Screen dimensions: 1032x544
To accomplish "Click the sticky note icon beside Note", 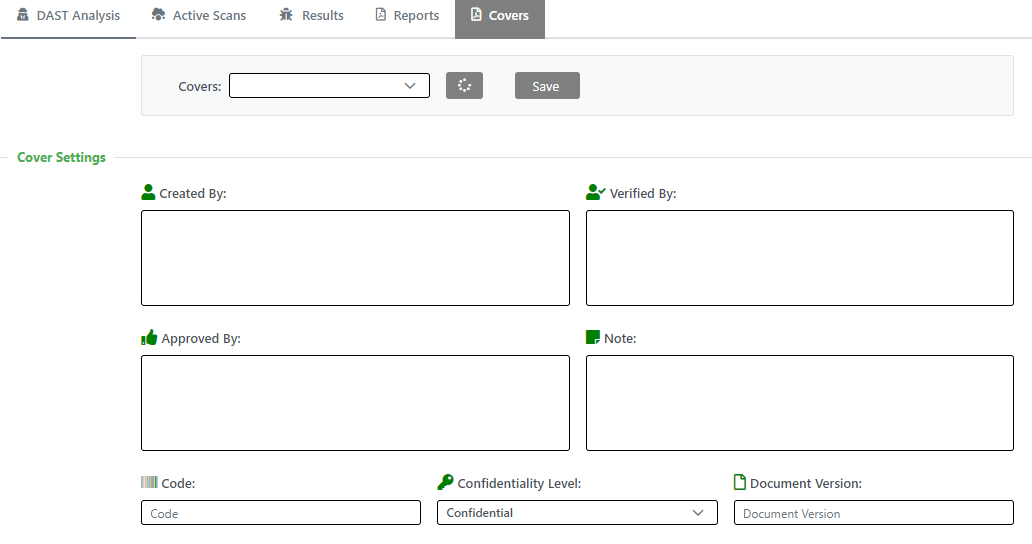I will tap(592, 337).
